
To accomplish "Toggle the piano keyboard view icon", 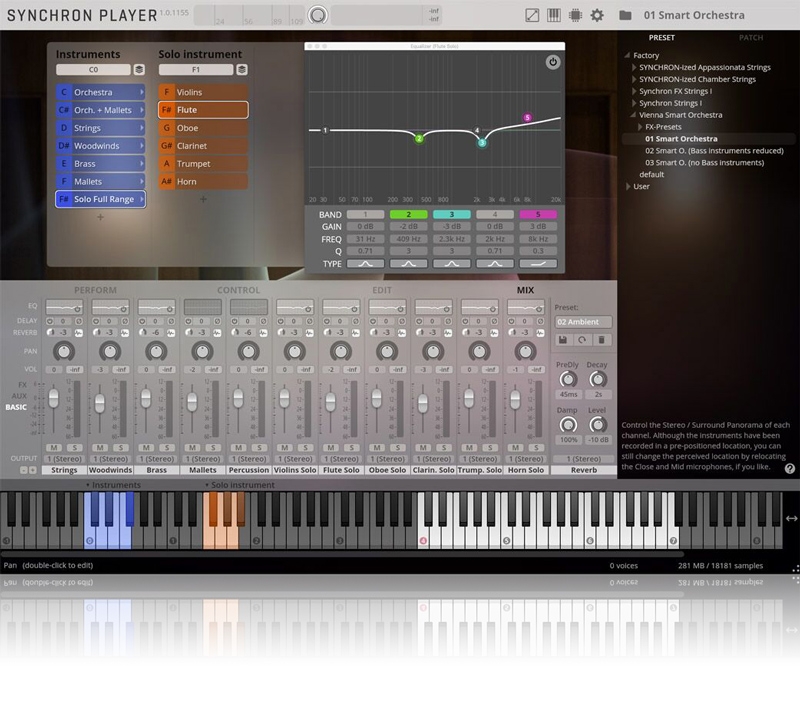I will tap(554, 15).
